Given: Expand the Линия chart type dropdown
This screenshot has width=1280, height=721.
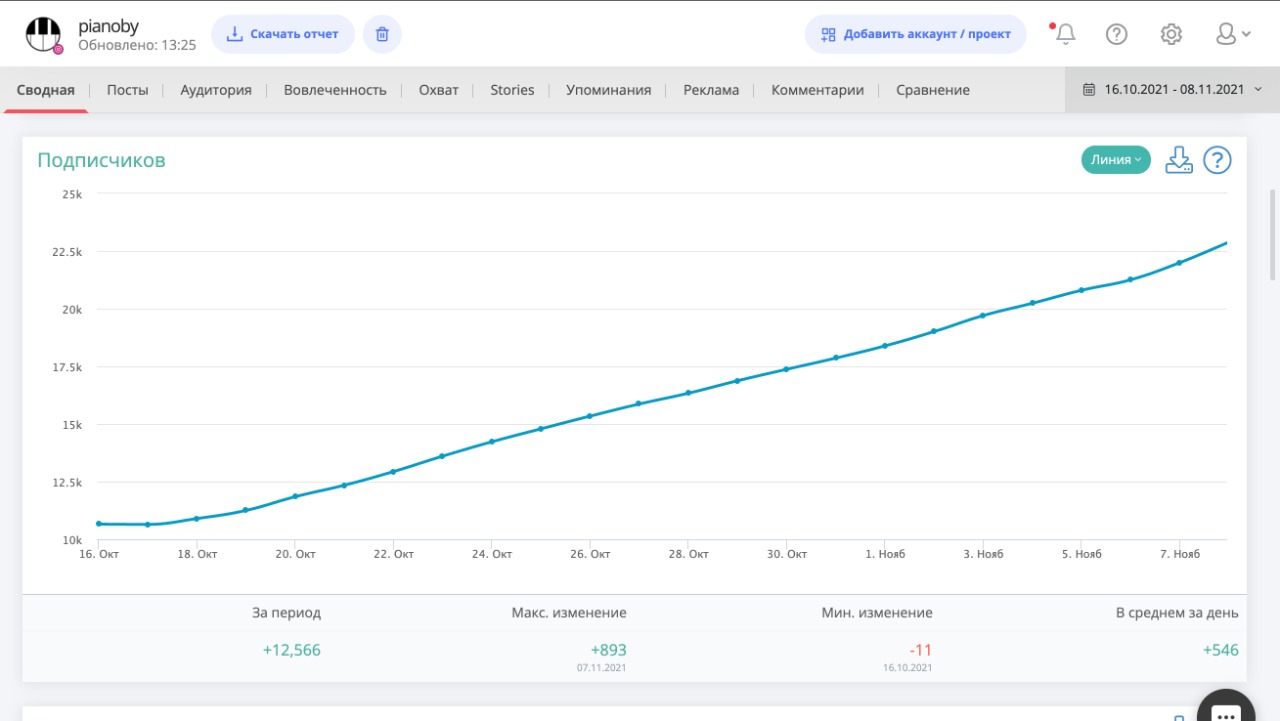Looking at the screenshot, I should (1116, 160).
